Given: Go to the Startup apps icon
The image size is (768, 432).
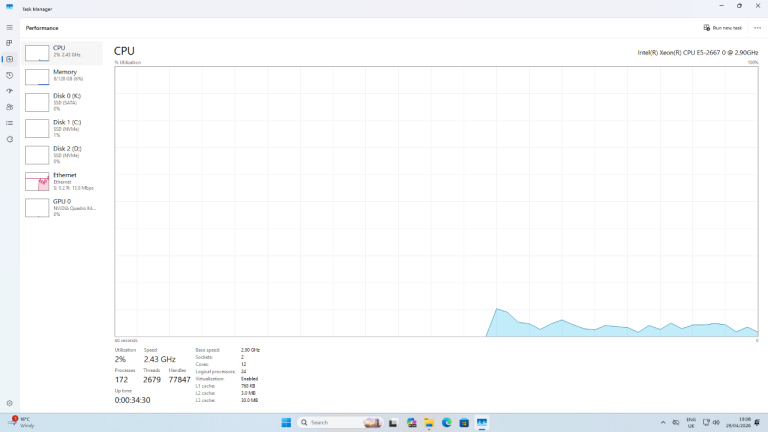Looking at the screenshot, I should (9, 91).
